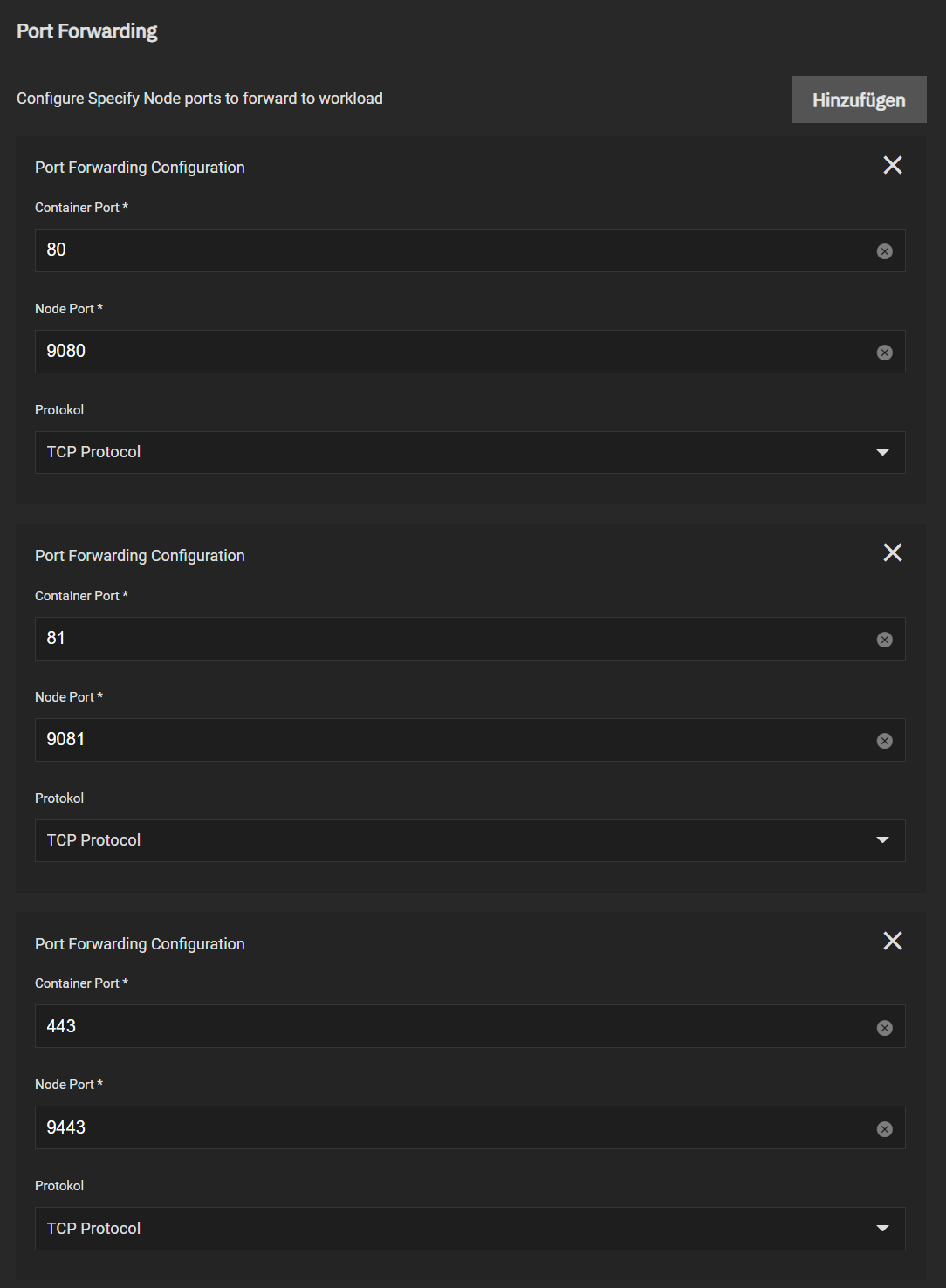The image size is (946, 1288).
Task: Click the Port Forwarding section heading
Action: pyautogui.click(x=87, y=31)
